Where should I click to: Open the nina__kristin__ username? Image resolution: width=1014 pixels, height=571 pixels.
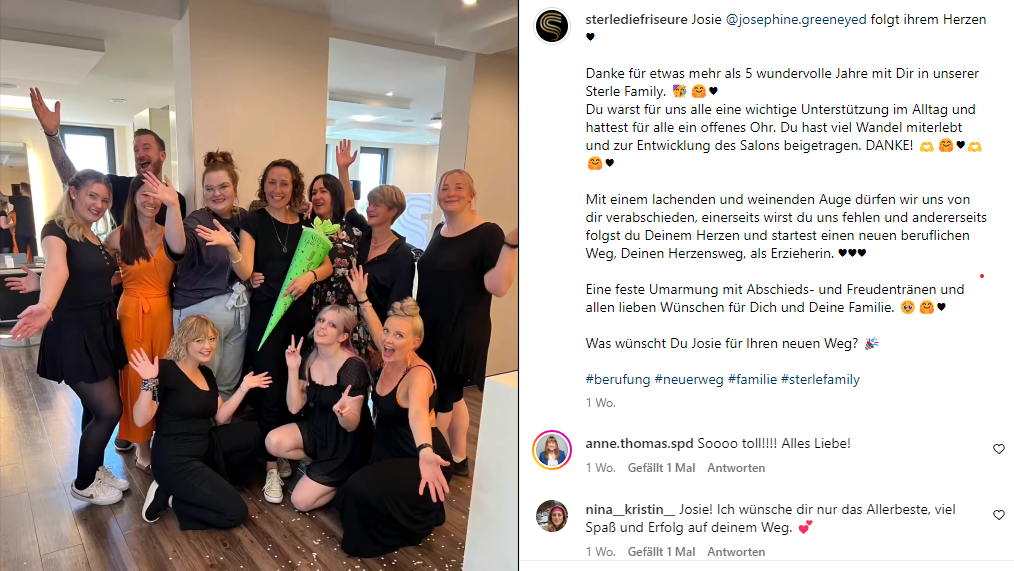[x=630, y=510]
